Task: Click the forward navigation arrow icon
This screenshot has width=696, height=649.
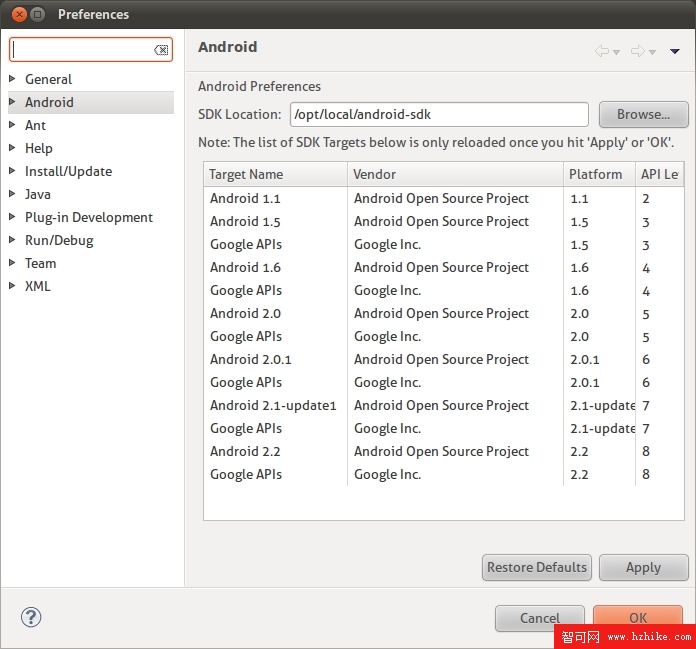Action: coord(638,51)
